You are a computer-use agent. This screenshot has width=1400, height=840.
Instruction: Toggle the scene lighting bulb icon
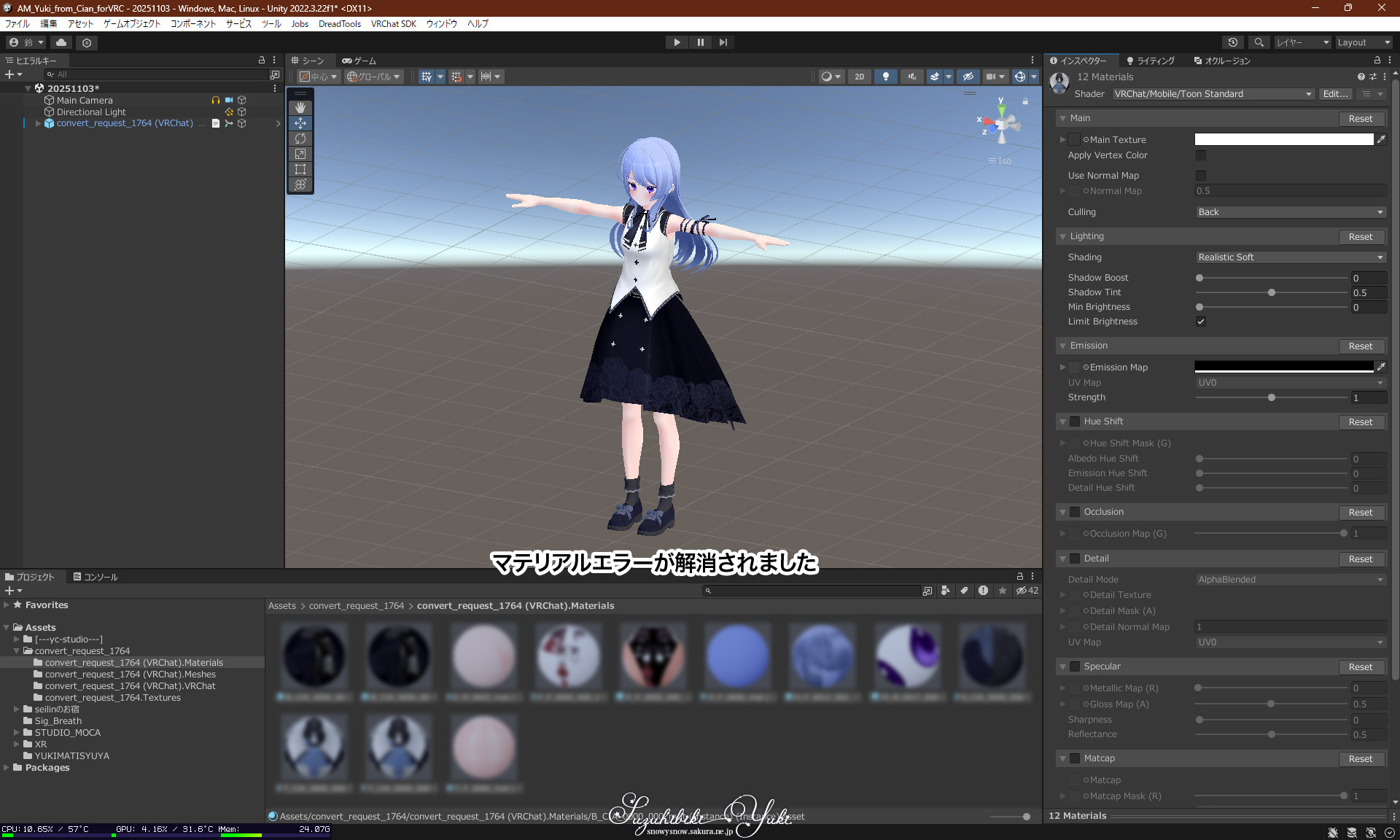coord(885,77)
